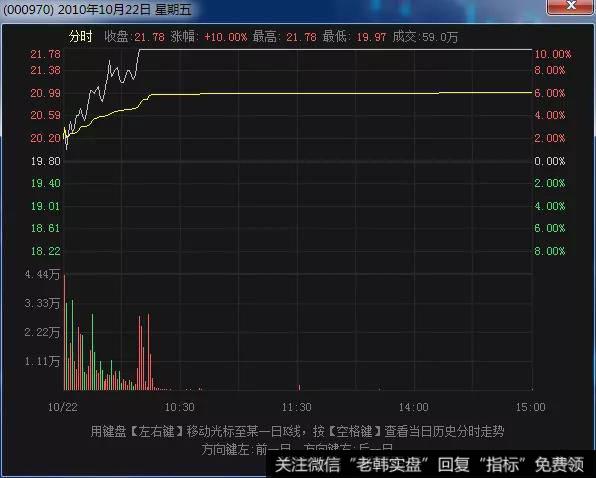Click the 3.33万 volume axis label
This screenshot has width=596, height=478.
click(42, 303)
